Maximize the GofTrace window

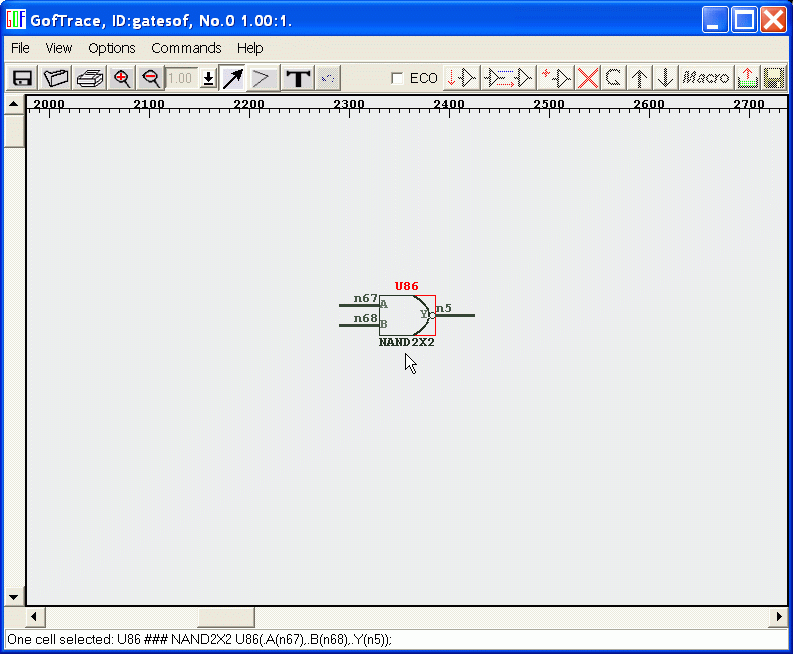tap(744, 20)
